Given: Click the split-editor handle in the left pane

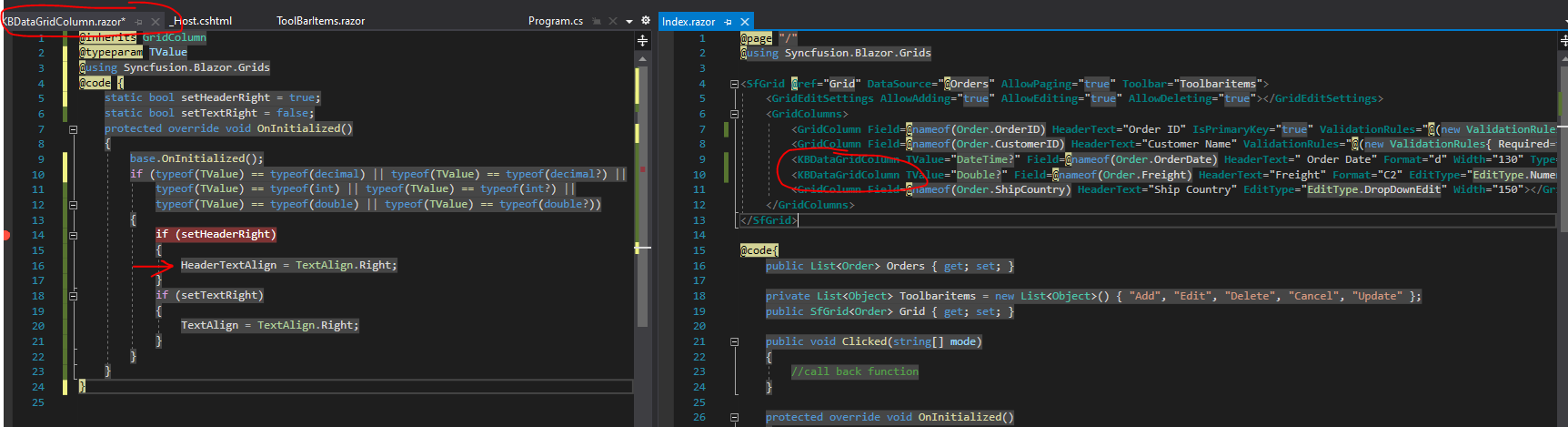Looking at the screenshot, I should pos(642,40).
